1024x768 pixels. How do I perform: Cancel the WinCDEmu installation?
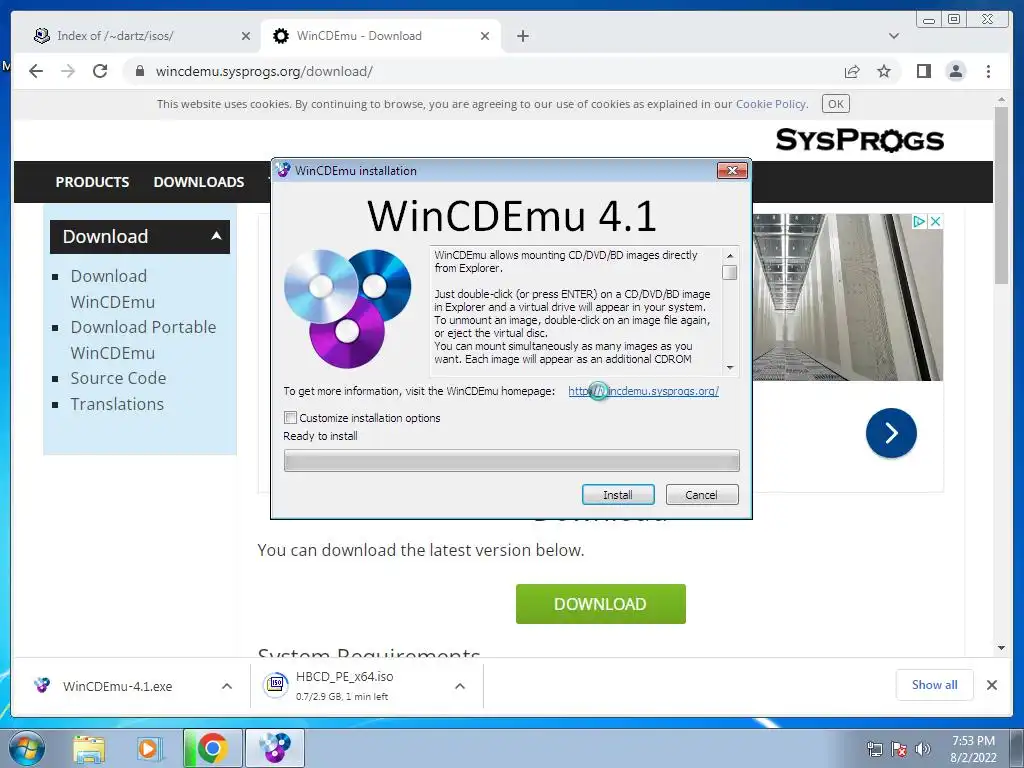[x=701, y=495]
